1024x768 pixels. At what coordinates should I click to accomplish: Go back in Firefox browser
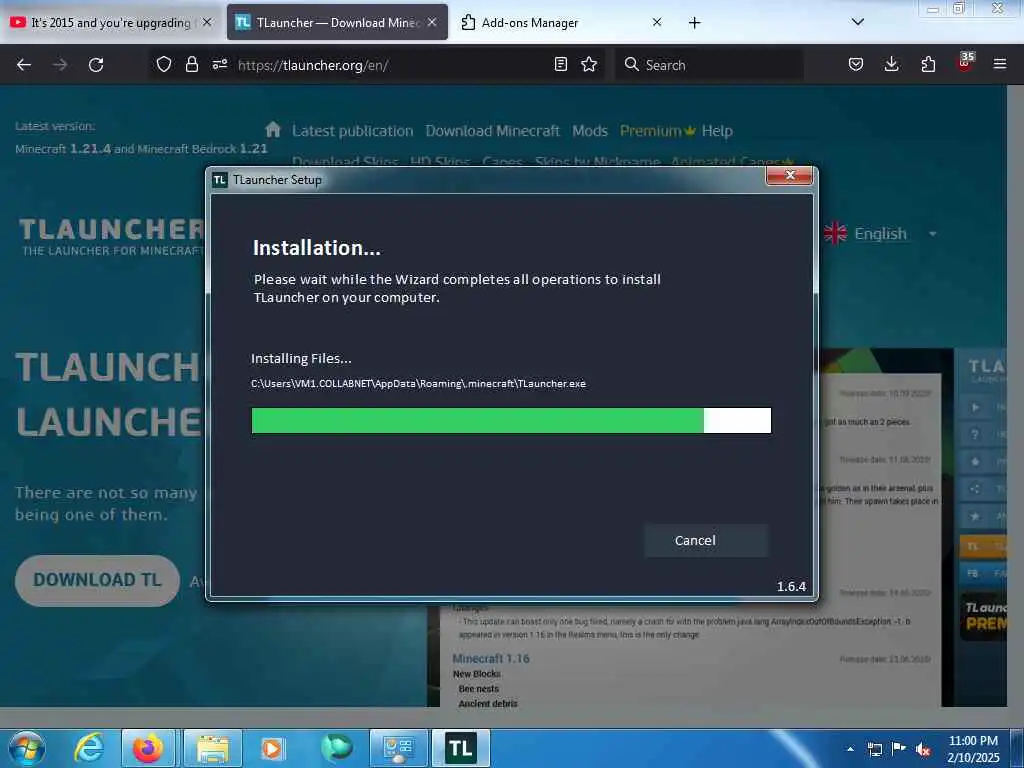tap(24, 65)
